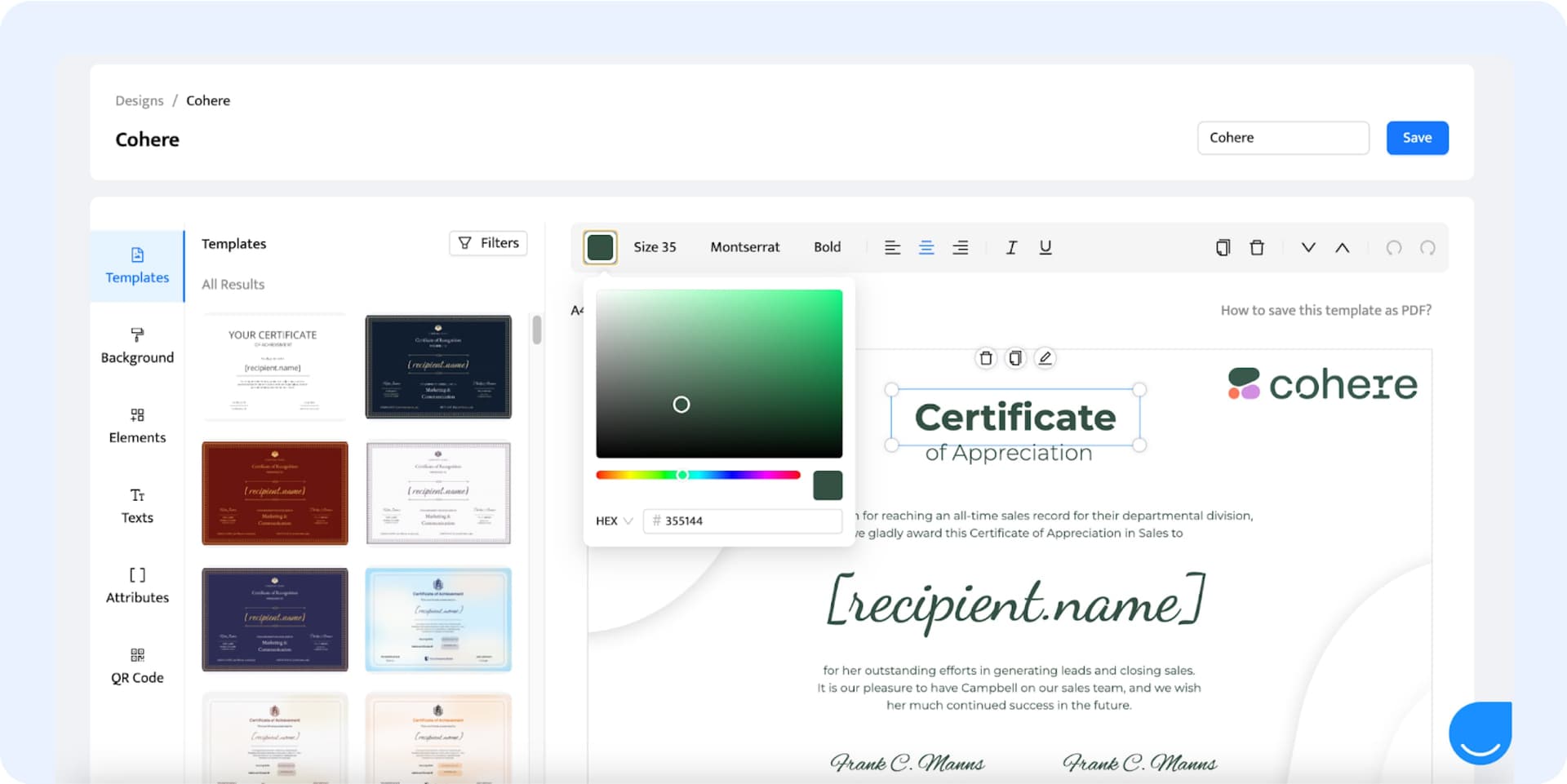
Task: Switch to the Templates tab
Action: point(136,266)
